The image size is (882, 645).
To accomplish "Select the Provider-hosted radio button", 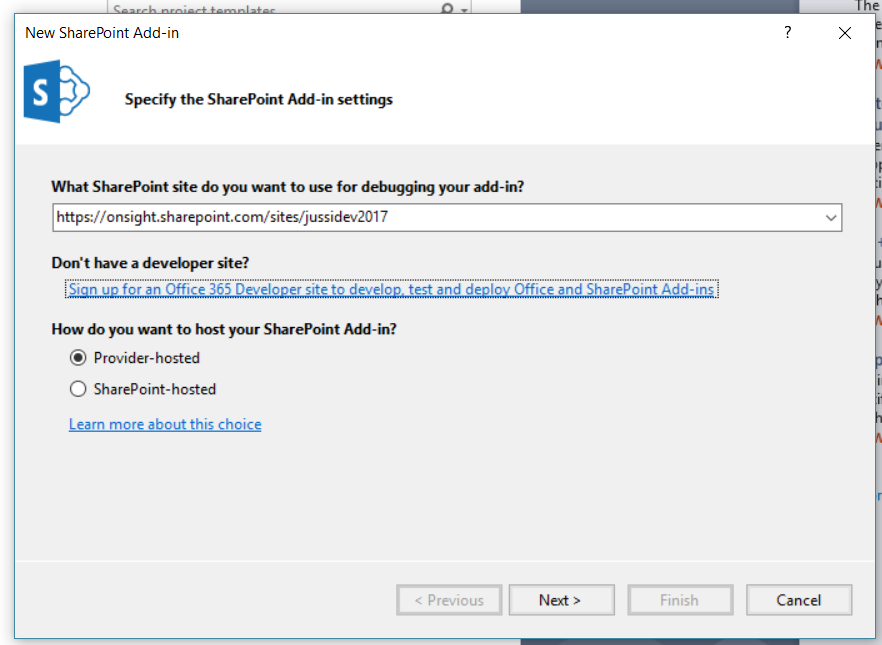I will tap(78, 358).
